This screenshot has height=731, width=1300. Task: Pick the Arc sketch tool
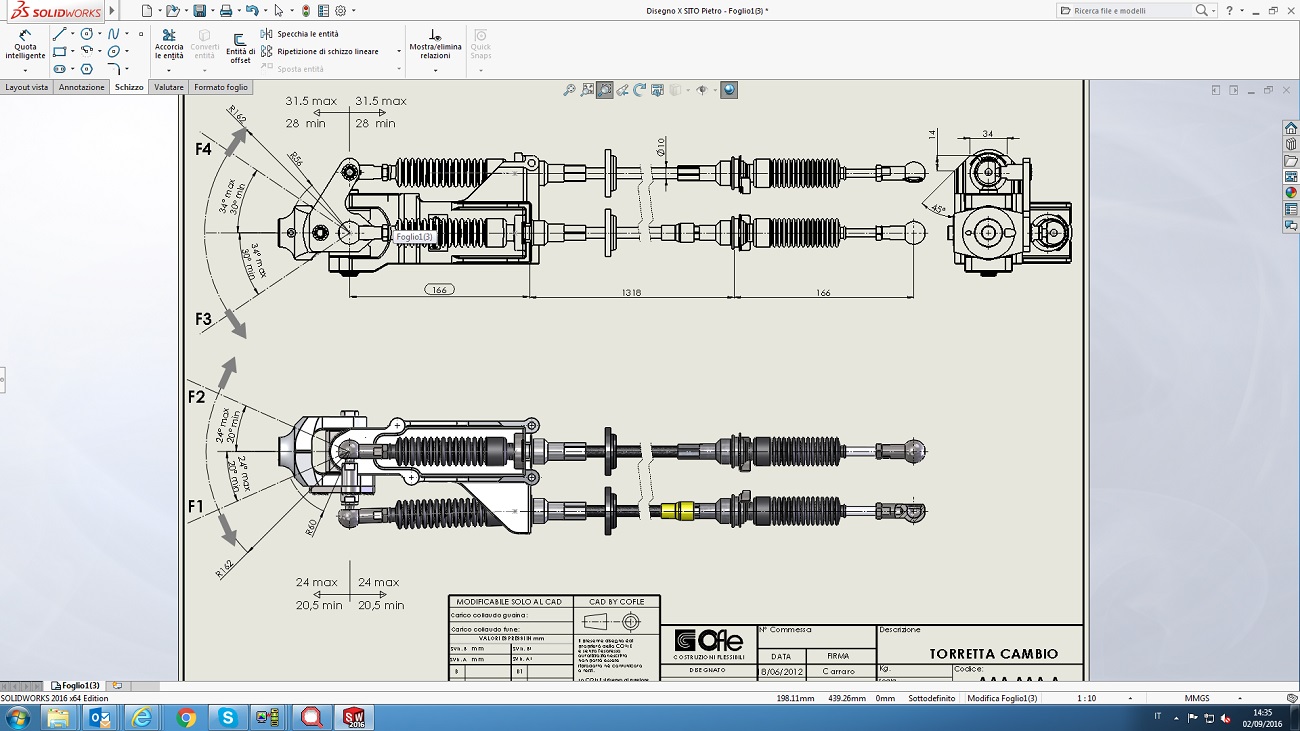point(87,51)
